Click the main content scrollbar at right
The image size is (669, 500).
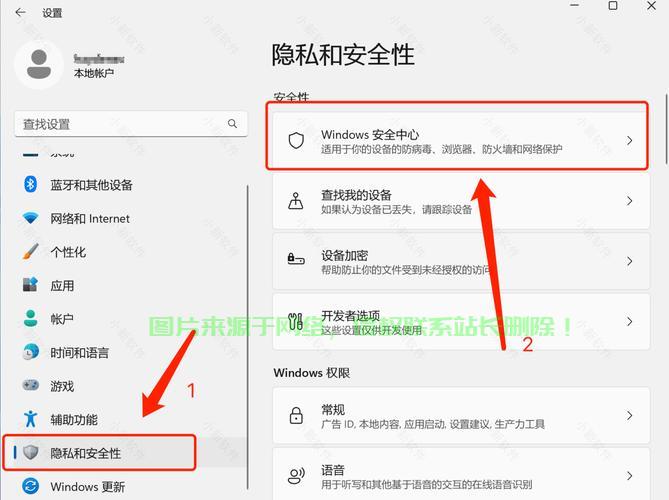(x=666, y=128)
